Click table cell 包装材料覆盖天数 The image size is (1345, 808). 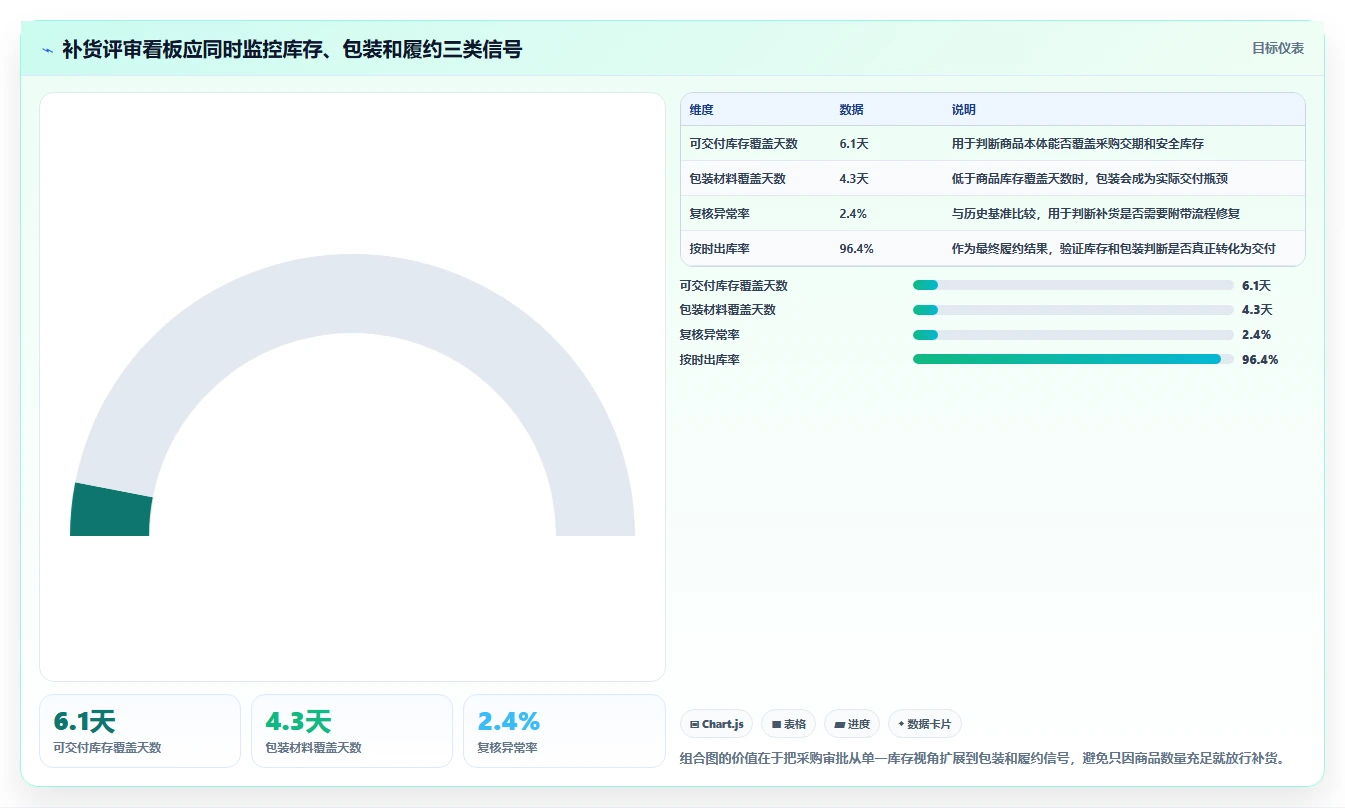click(737, 179)
